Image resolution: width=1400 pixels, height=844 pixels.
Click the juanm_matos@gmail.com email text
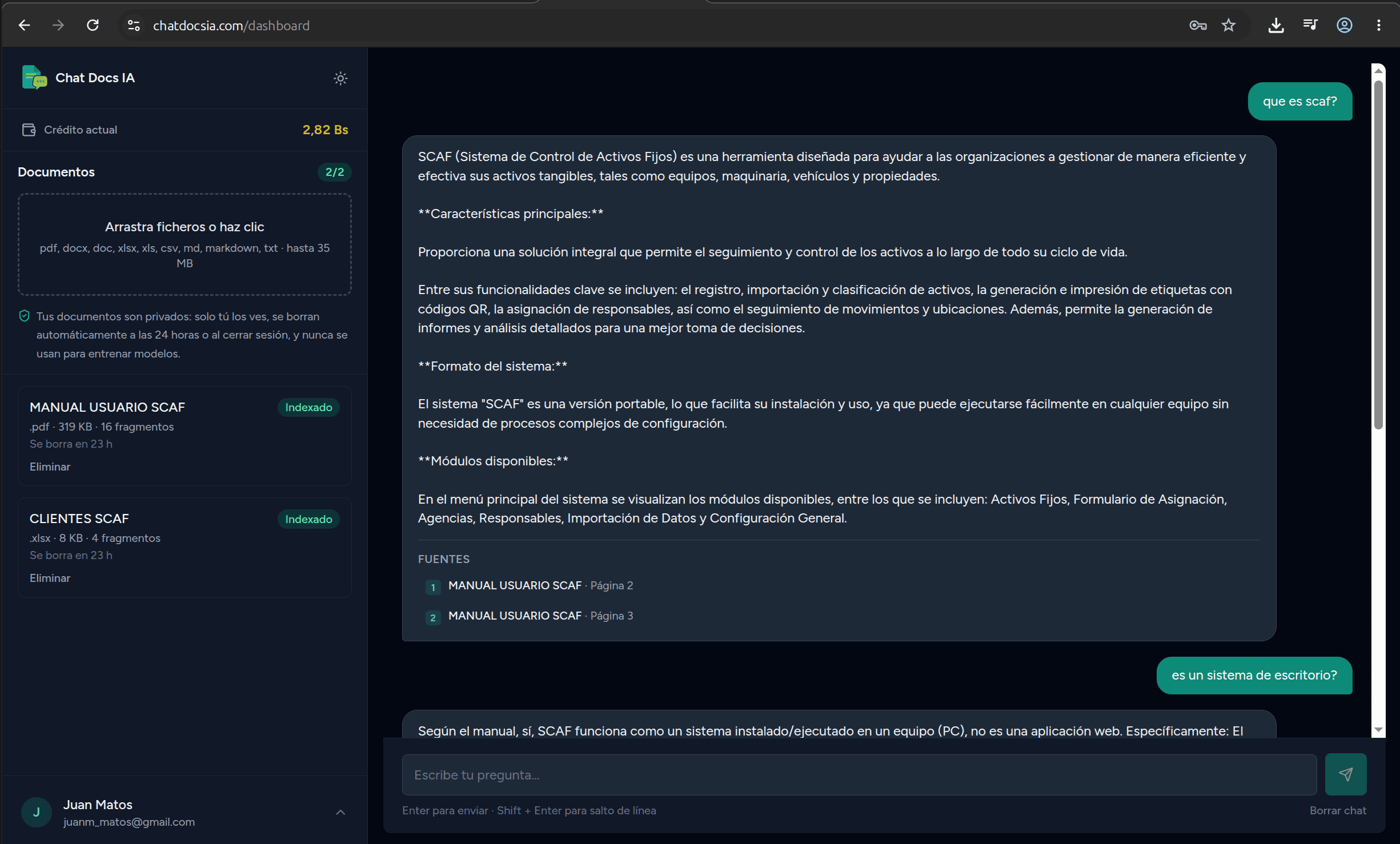(x=129, y=822)
